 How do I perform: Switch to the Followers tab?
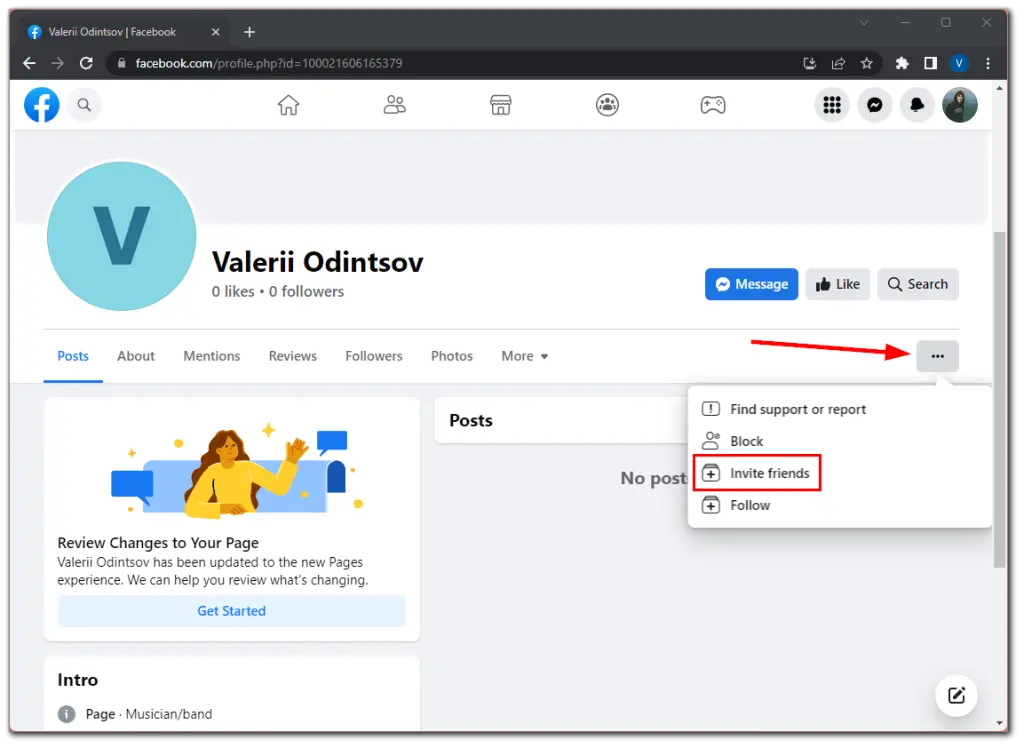(374, 356)
